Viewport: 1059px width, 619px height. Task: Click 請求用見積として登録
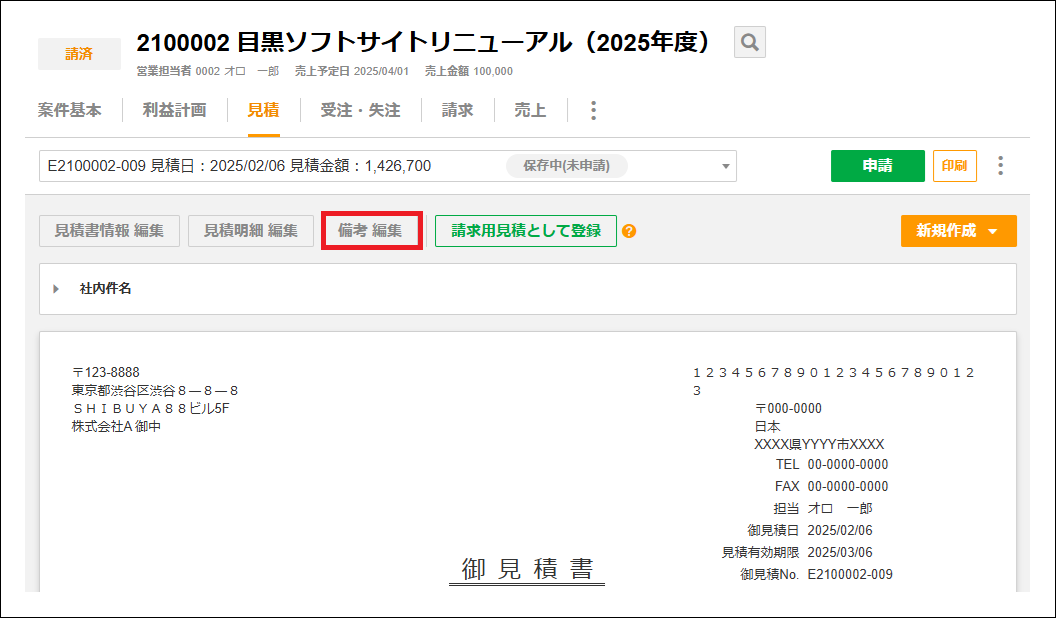click(525, 230)
